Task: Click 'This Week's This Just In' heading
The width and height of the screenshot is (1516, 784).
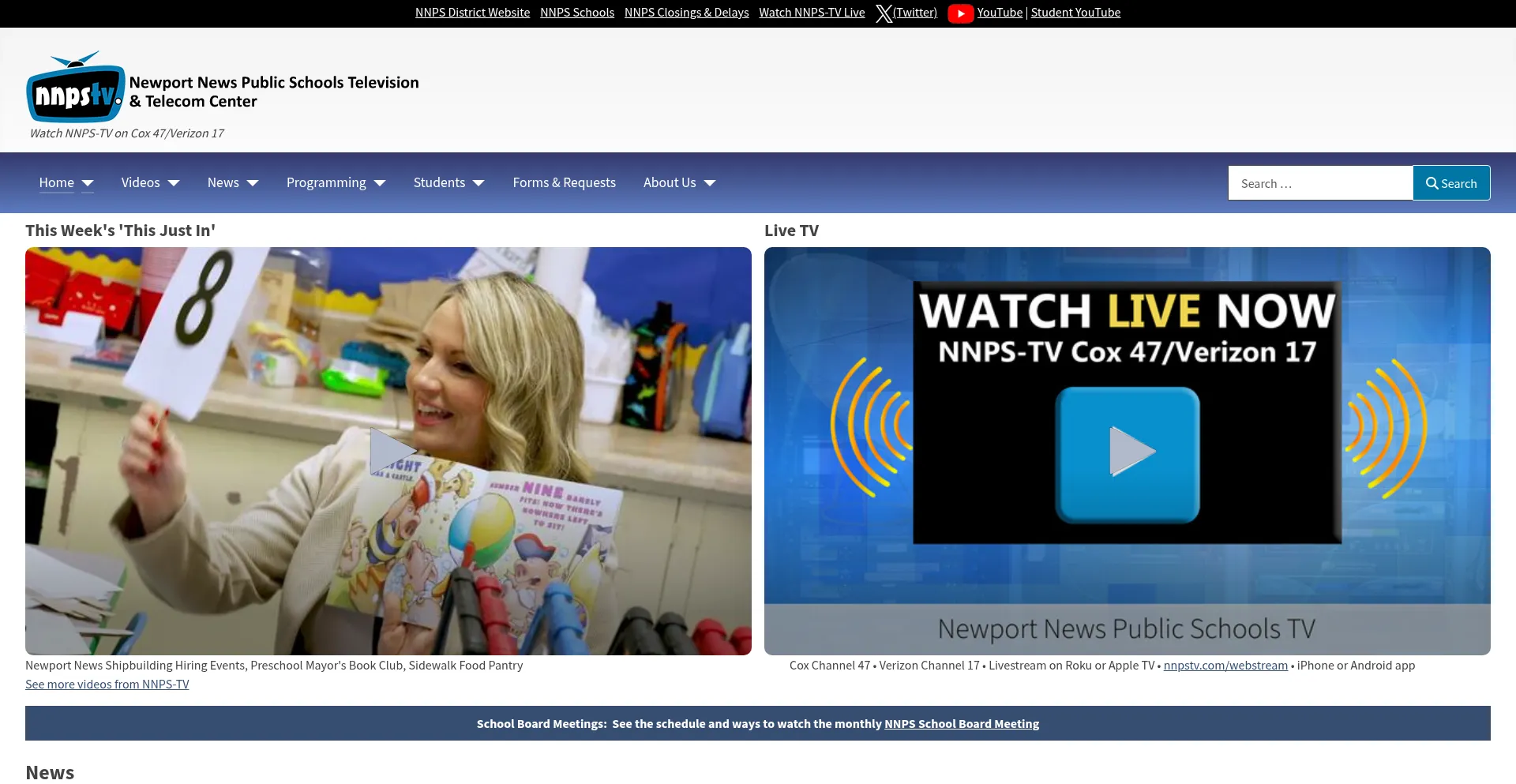Action: click(120, 231)
